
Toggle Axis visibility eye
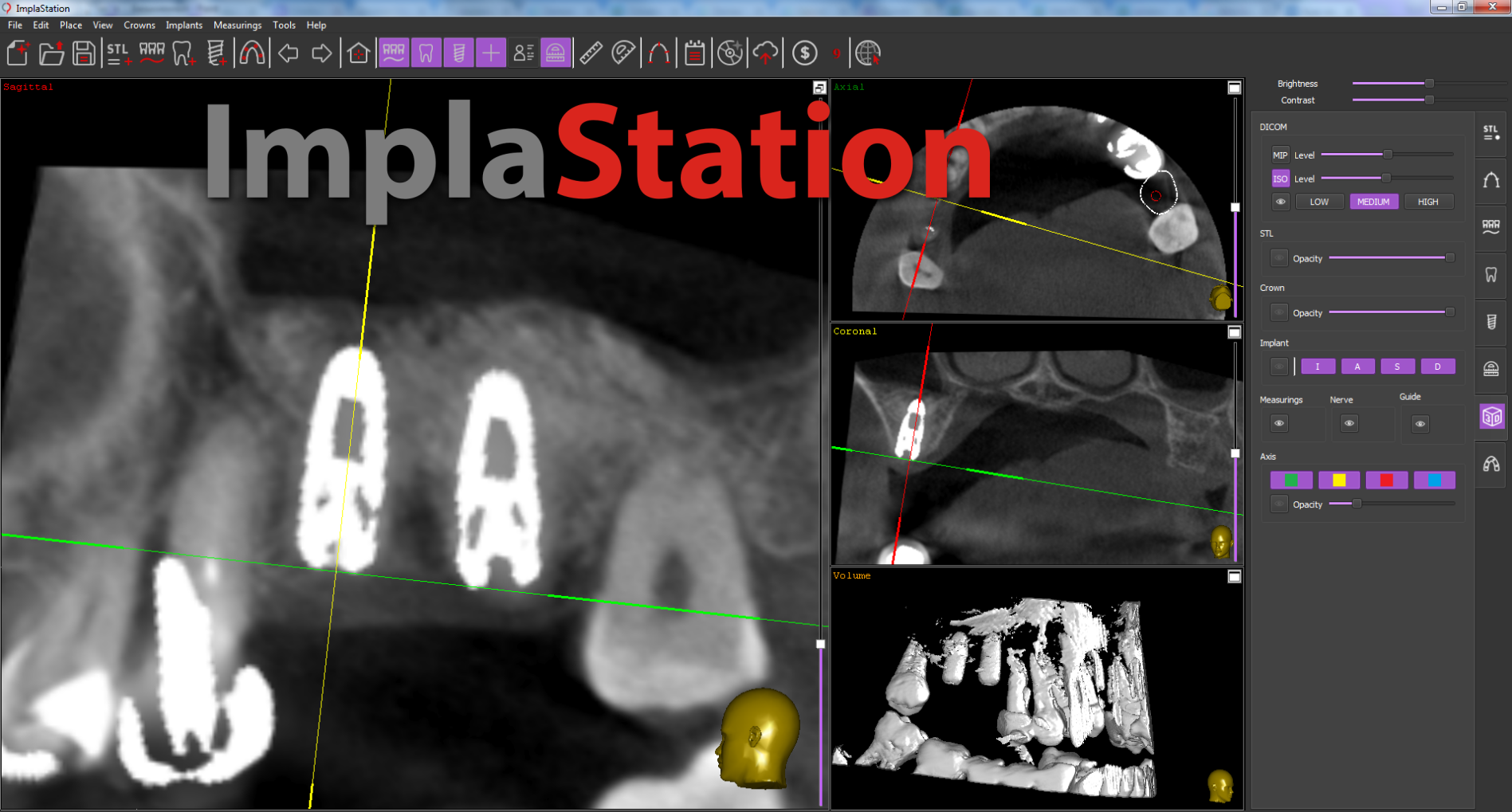click(x=1278, y=504)
